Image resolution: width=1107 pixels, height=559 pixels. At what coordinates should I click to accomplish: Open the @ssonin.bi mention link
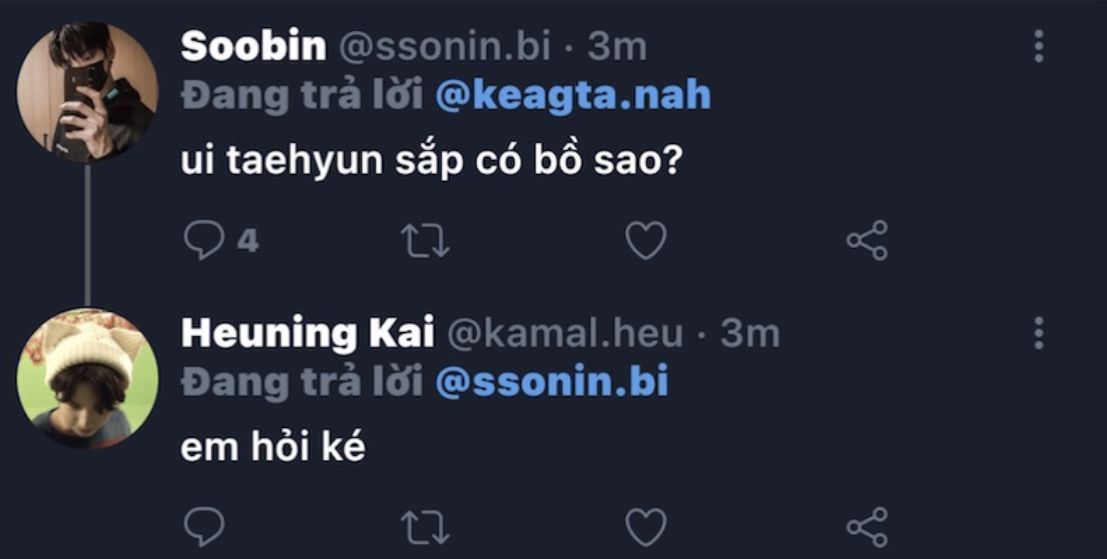(551, 382)
